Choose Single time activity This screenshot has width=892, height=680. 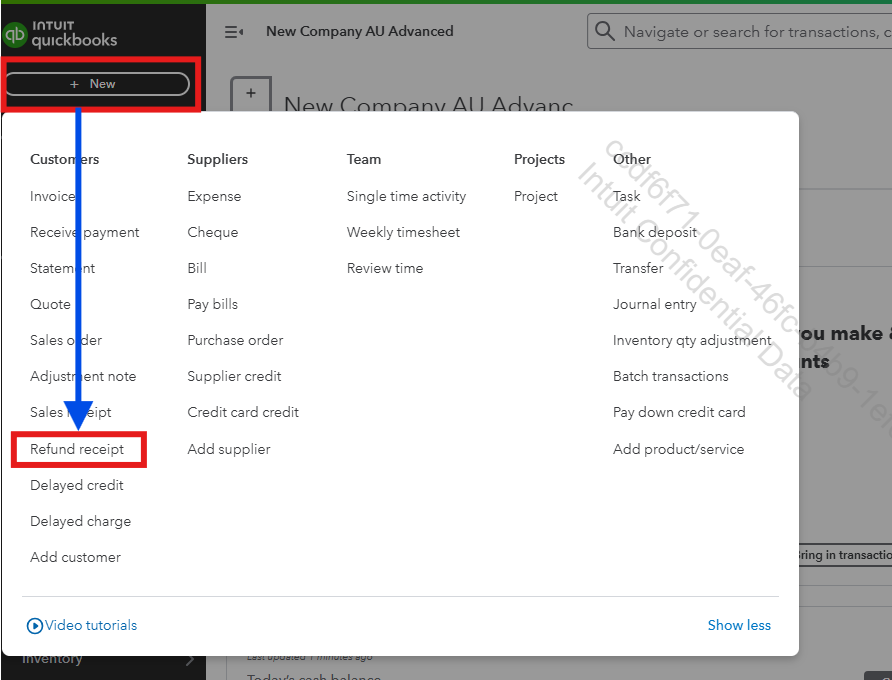tap(406, 196)
